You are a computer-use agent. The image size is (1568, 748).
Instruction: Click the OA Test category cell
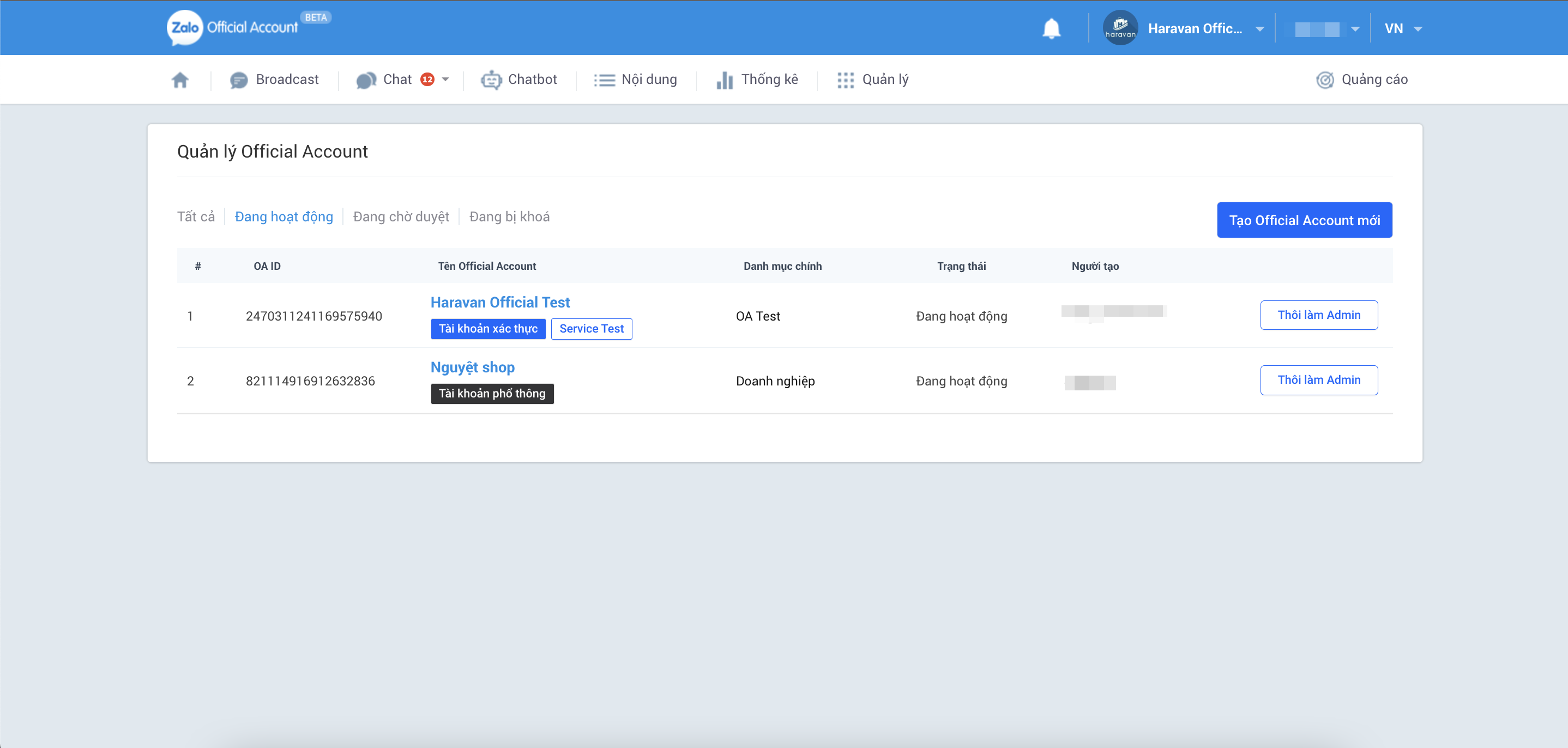[758, 317]
